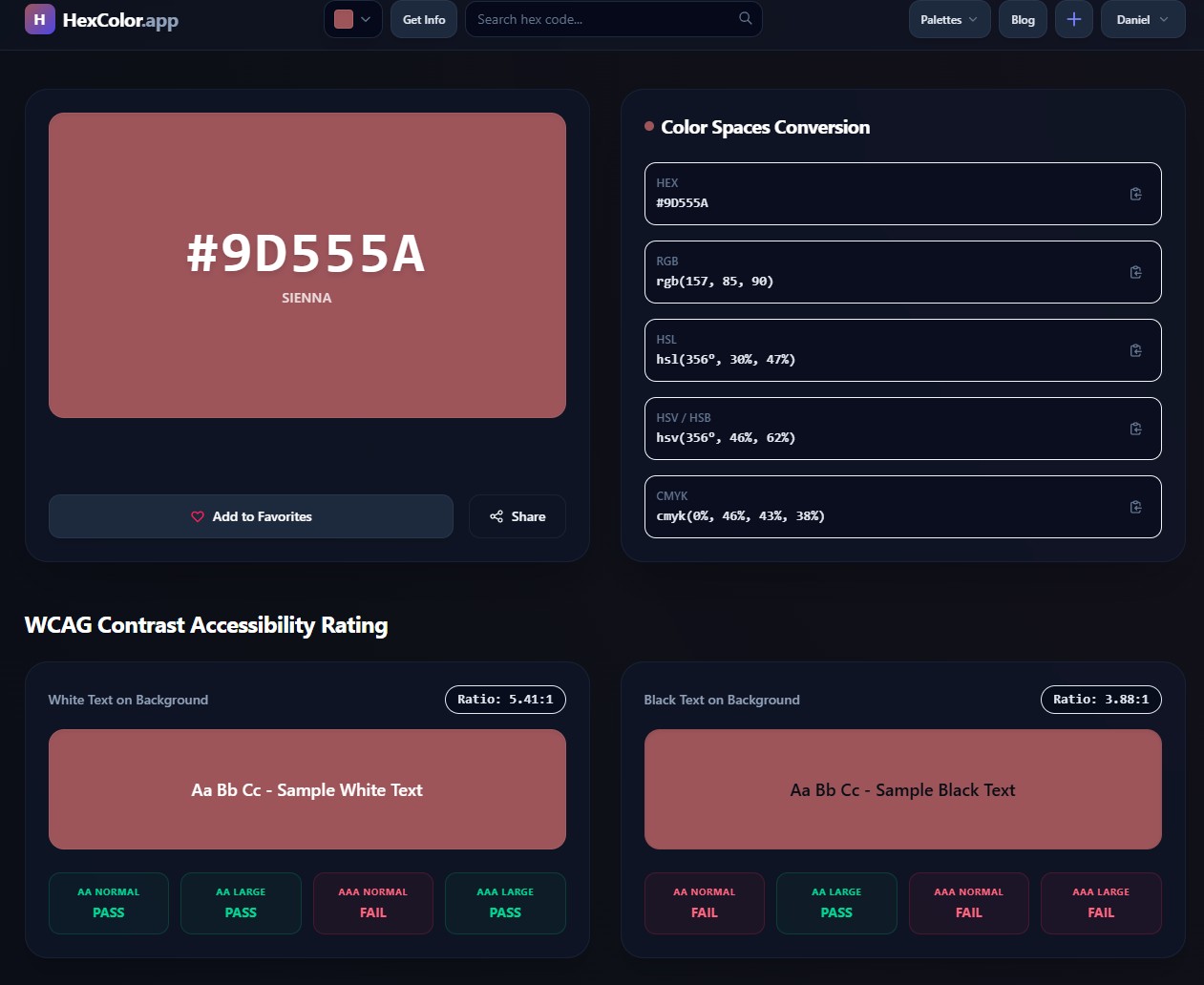Image resolution: width=1204 pixels, height=985 pixels.
Task: Click the large #9D555A color preview
Action: tap(307, 265)
